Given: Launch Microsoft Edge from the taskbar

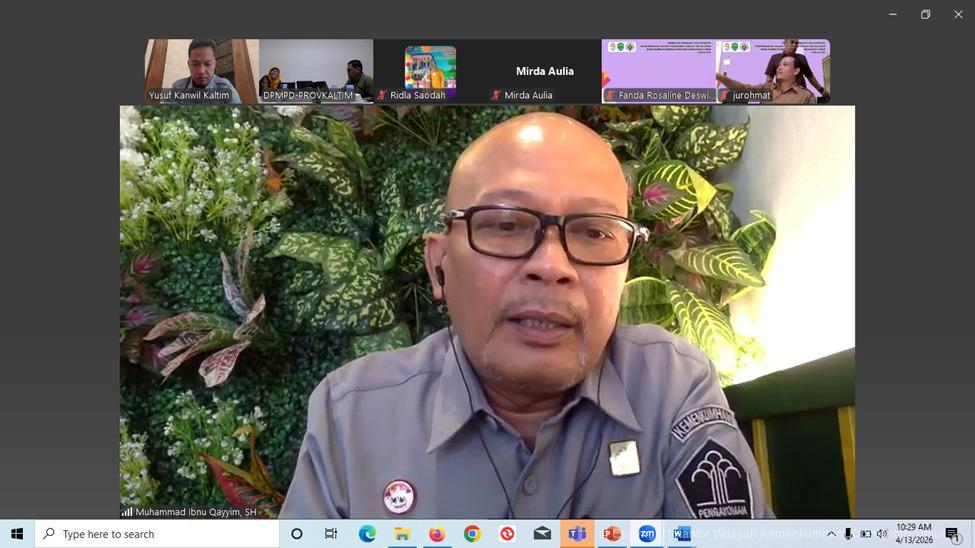Looking at the screenshot, I should point(367,534).
